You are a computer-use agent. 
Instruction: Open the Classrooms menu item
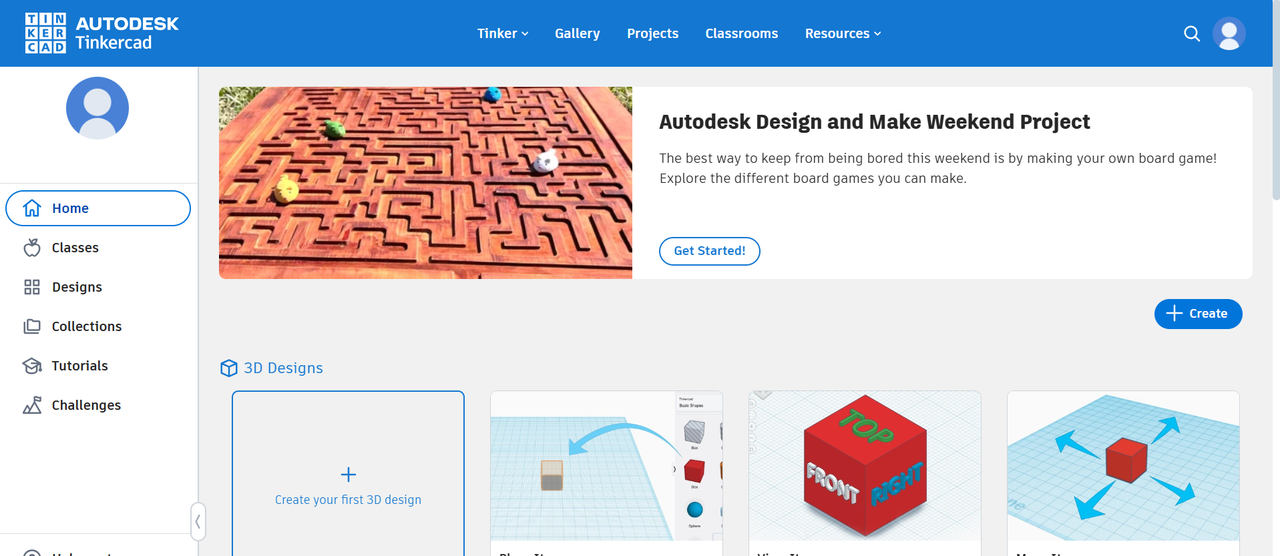[741, 33]
